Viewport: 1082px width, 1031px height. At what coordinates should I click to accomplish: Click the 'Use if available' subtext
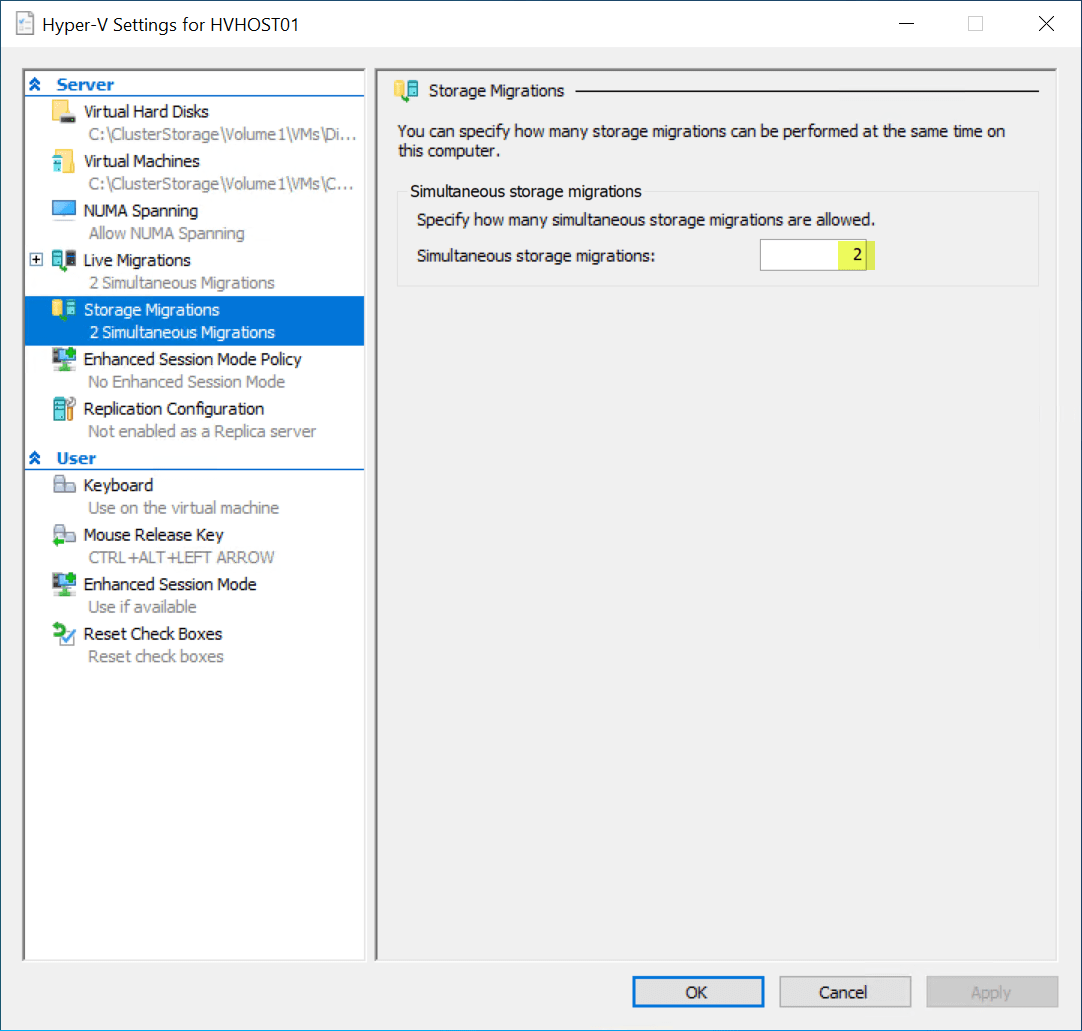pos(142,607)
